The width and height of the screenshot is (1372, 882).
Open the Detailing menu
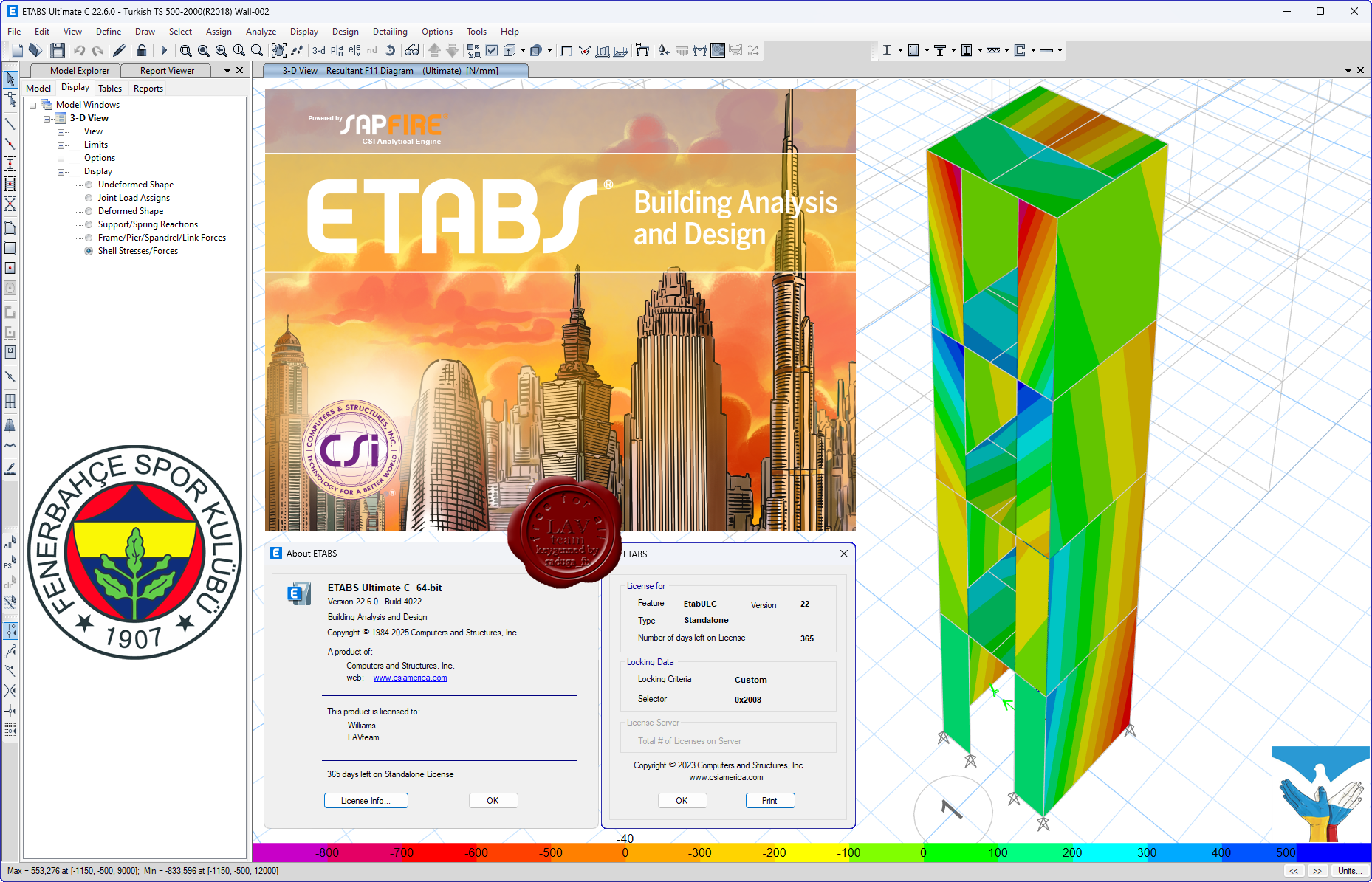390,32
